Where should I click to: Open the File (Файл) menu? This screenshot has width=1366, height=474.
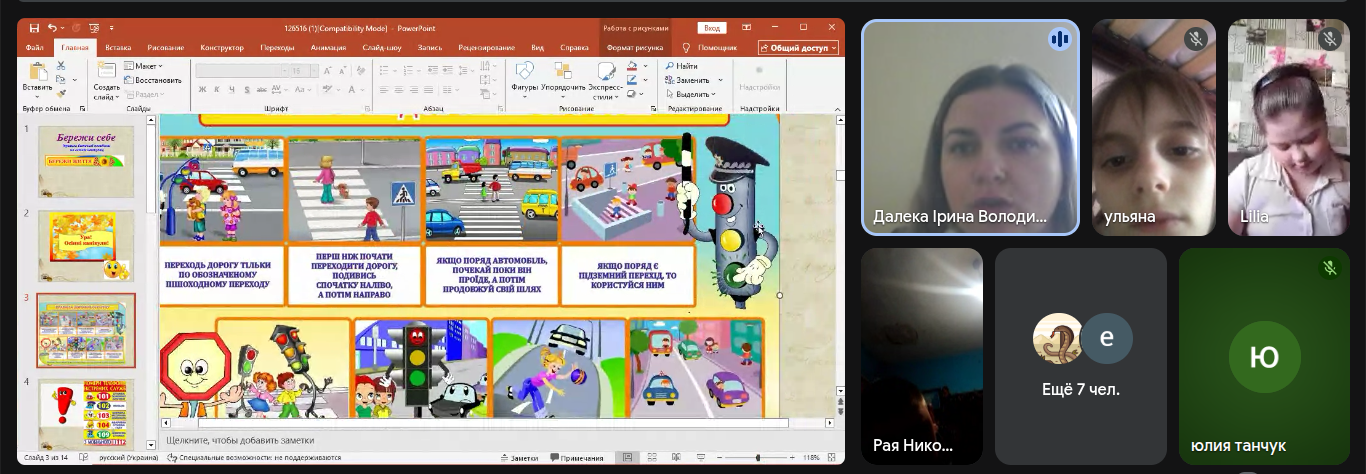click(x=34, y=47)
